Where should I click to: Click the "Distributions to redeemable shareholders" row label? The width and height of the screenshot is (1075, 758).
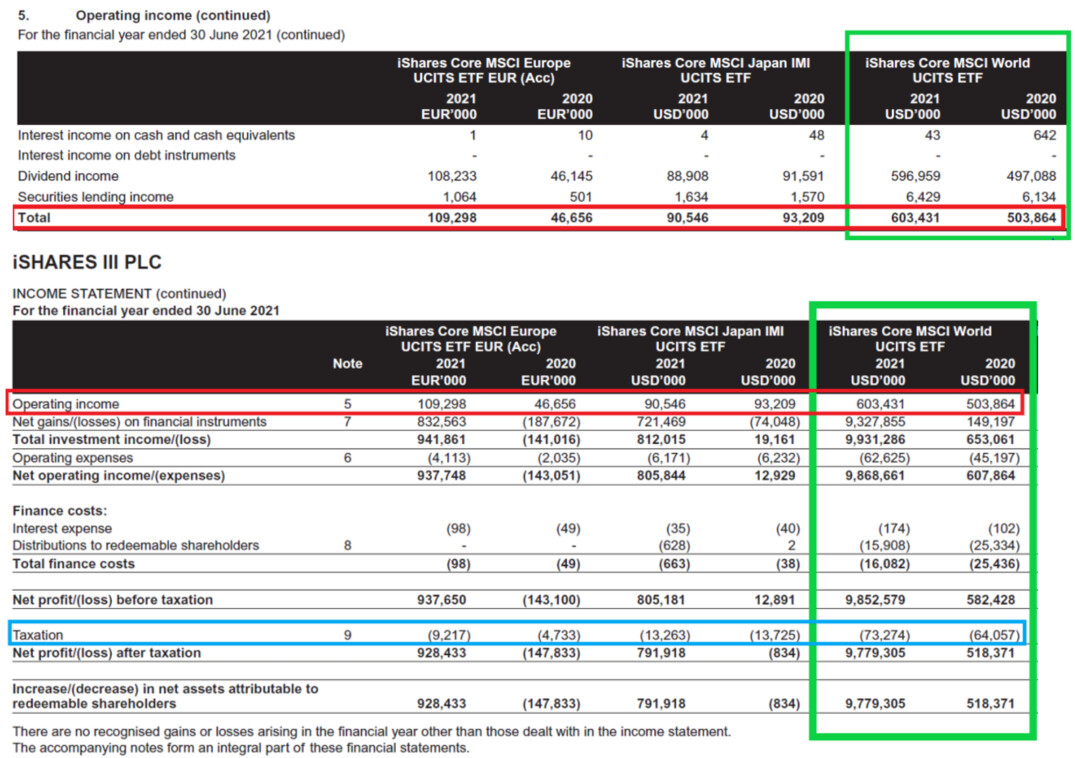pos(136,546)
